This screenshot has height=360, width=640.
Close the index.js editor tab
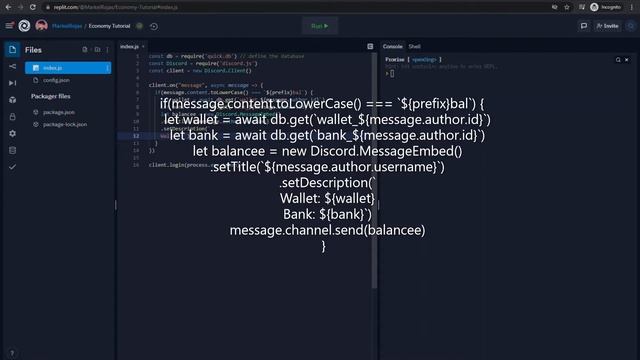[143, 47]
